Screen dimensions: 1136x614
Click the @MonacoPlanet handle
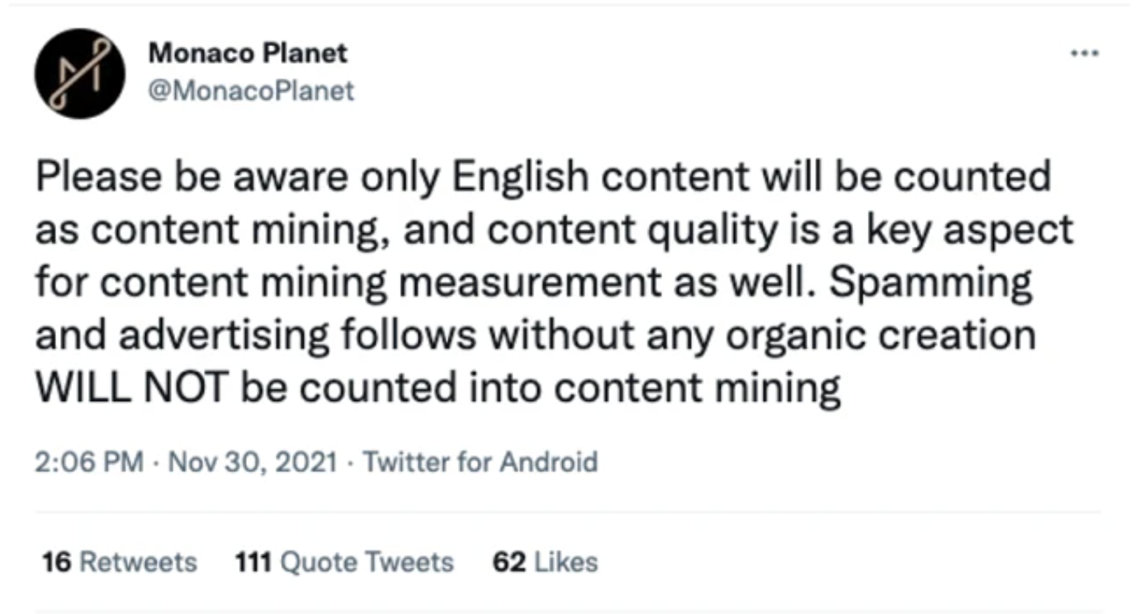coord(251,91)
